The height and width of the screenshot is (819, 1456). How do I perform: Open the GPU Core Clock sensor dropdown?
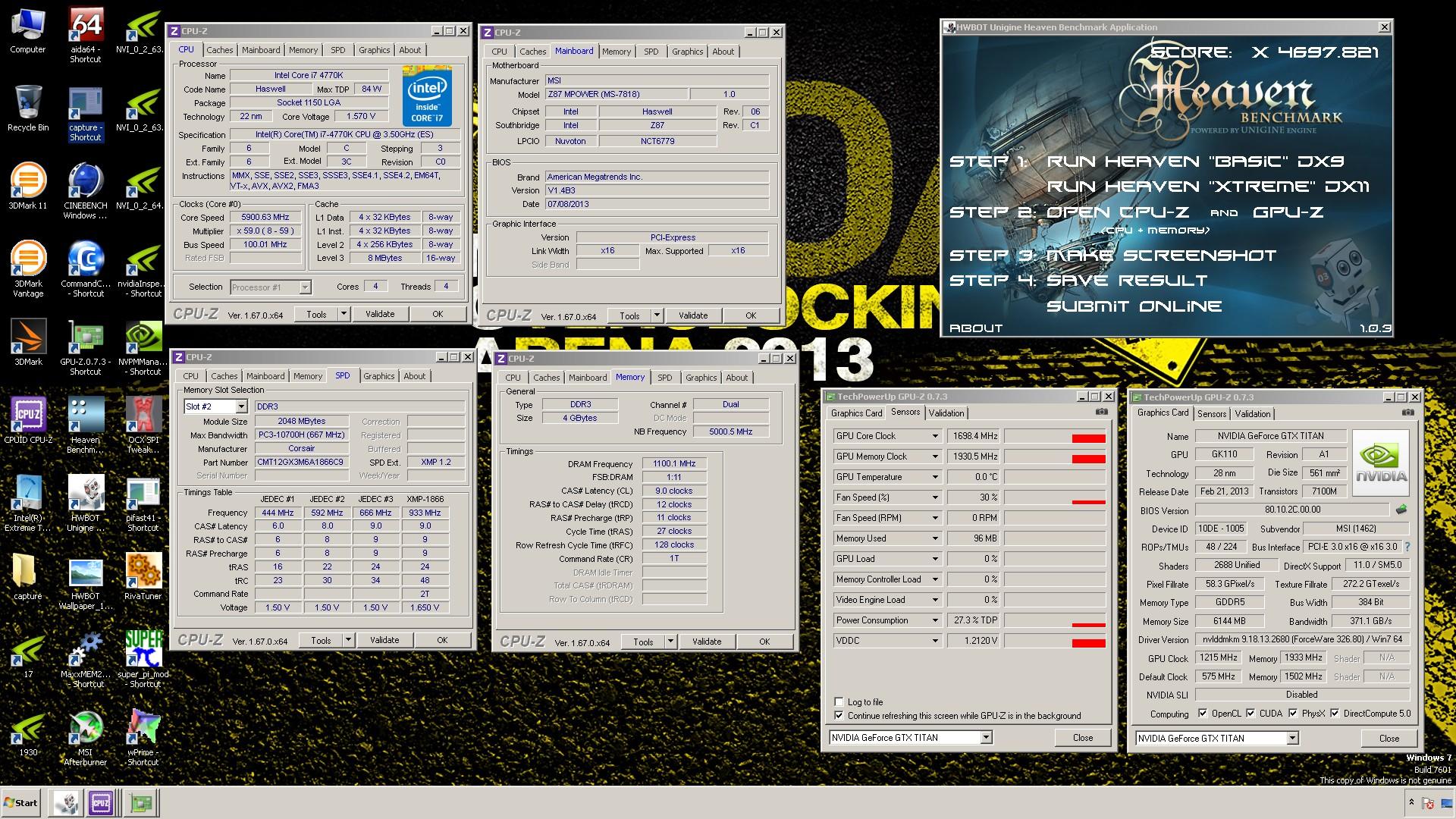[934, 436]
